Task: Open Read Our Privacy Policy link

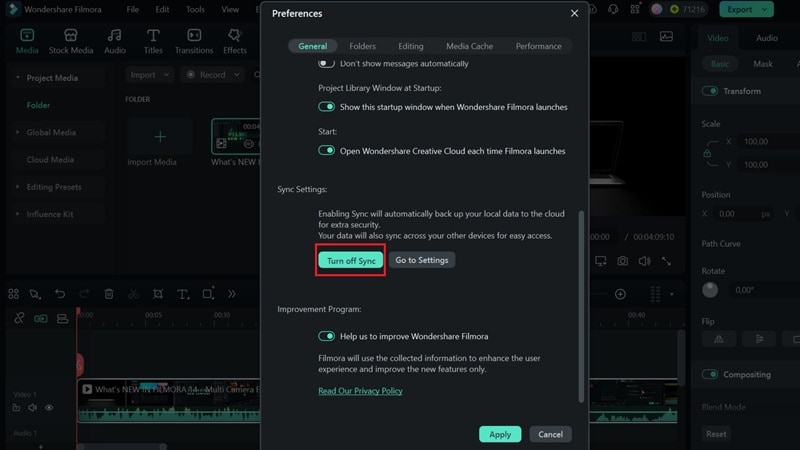Action: (x=360, y=391)
